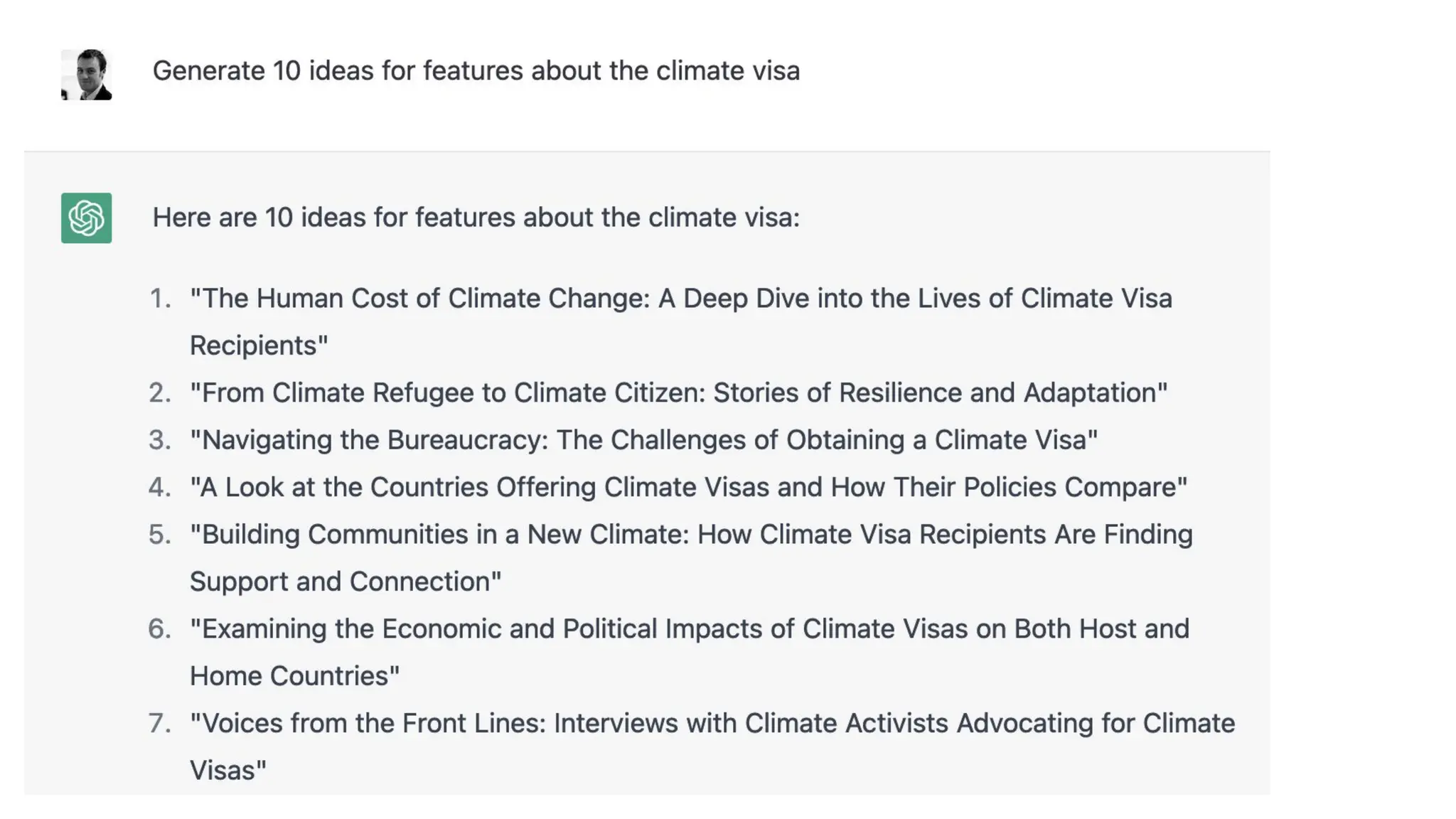Viewport: 1456px width, 819px height.
Task: Click the ChatGPT logo icon
Action: tap(86, 218)
